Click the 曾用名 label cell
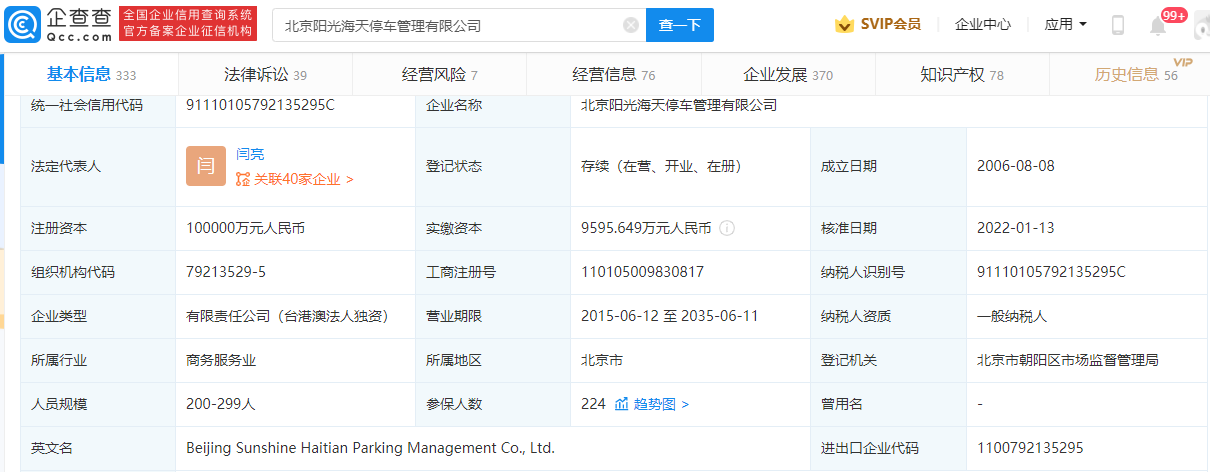 coord(888,404)
